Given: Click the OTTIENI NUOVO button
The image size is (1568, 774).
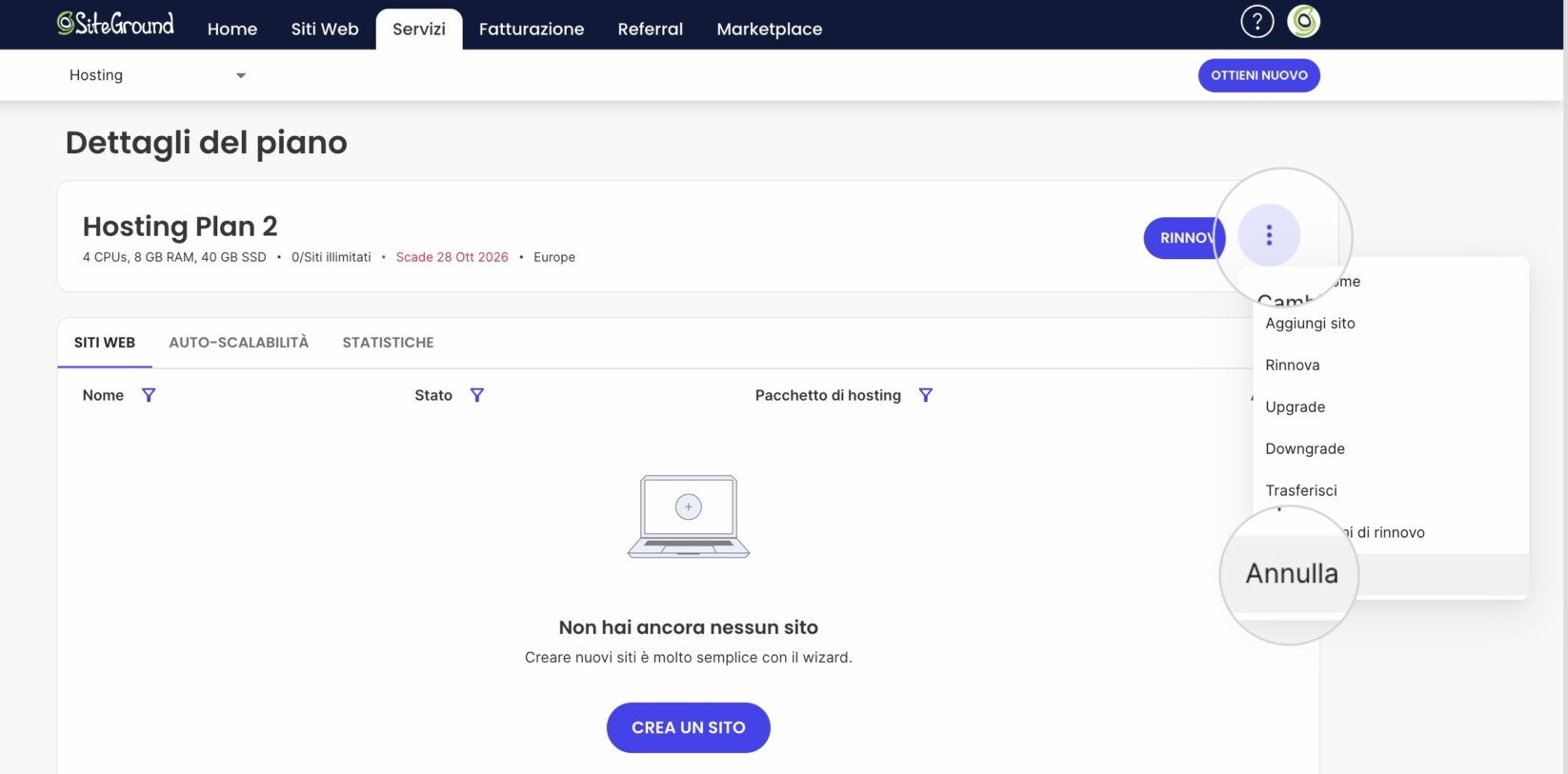Looking at the screenshot, I should click(x=1258, y=75).
